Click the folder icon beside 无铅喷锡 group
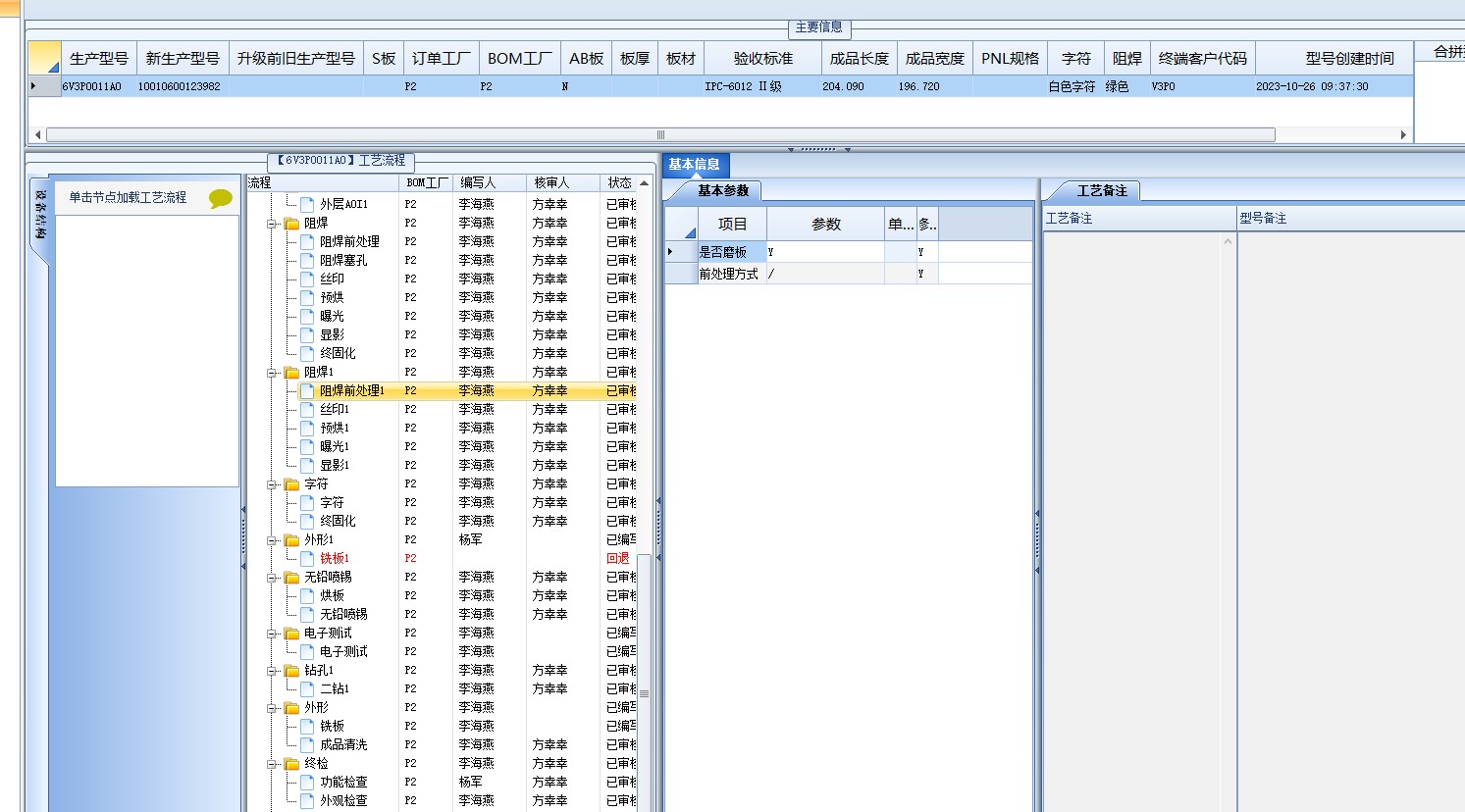This screenshot has height=812, width=1465. click(x=291, y=577)
